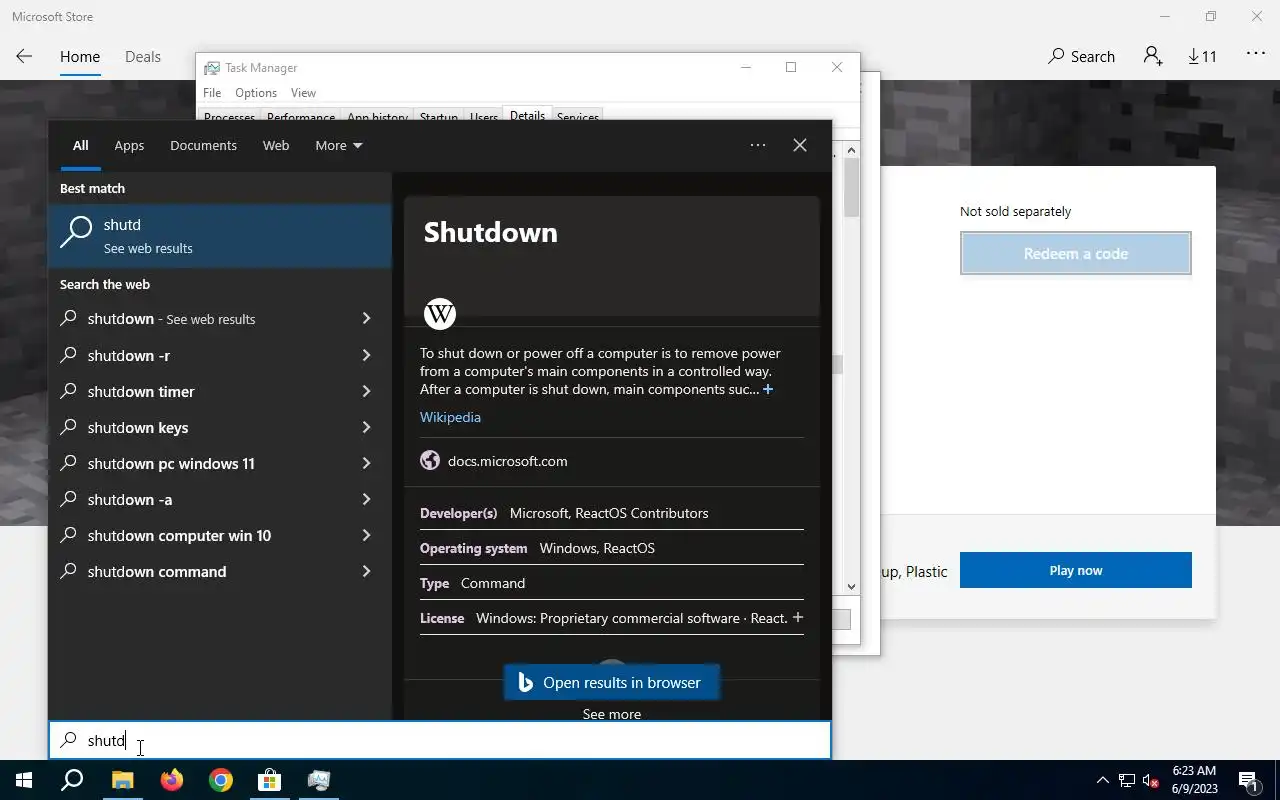Click Task Manager scrollbar down arrow

[851, 587]
